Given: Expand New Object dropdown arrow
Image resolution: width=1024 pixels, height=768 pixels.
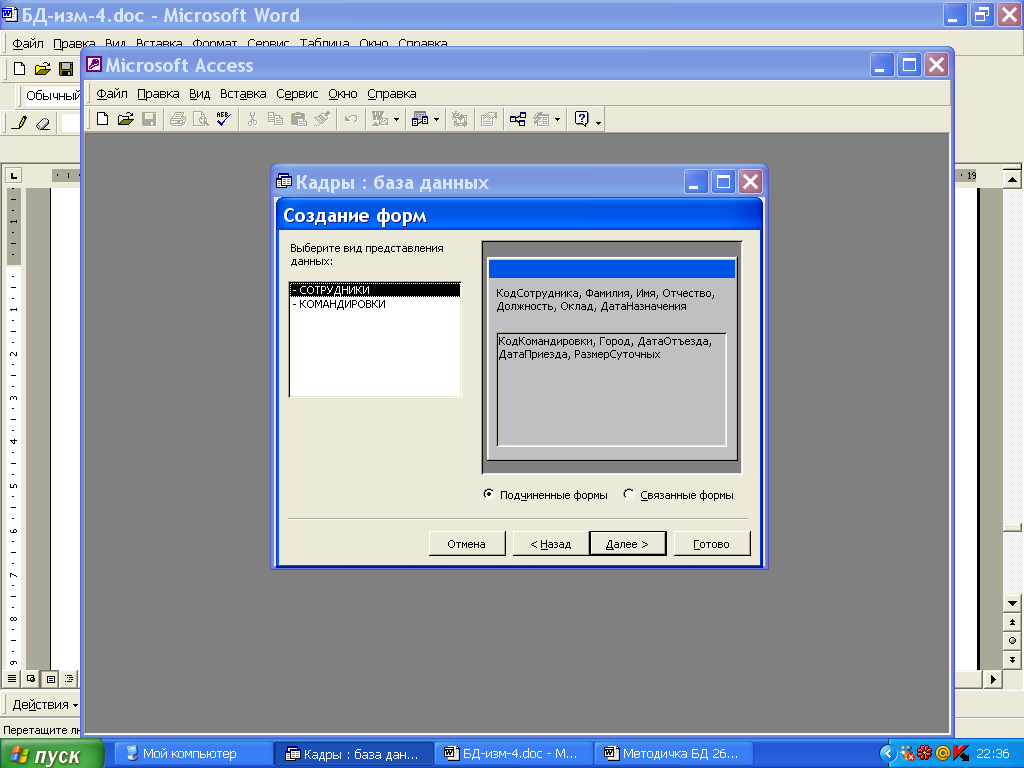Looking at the screenshot, I should (557, 120).
